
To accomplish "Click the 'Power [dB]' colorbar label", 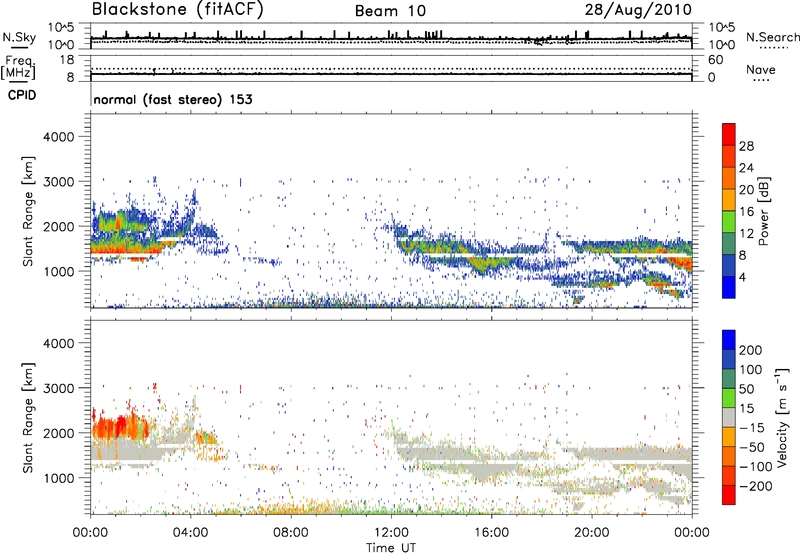I will tap(763, 211).
